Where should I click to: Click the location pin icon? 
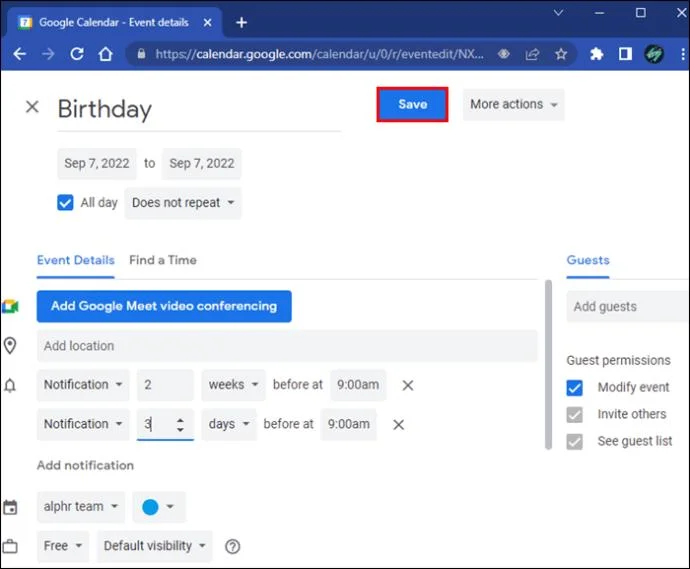point(10,346)
